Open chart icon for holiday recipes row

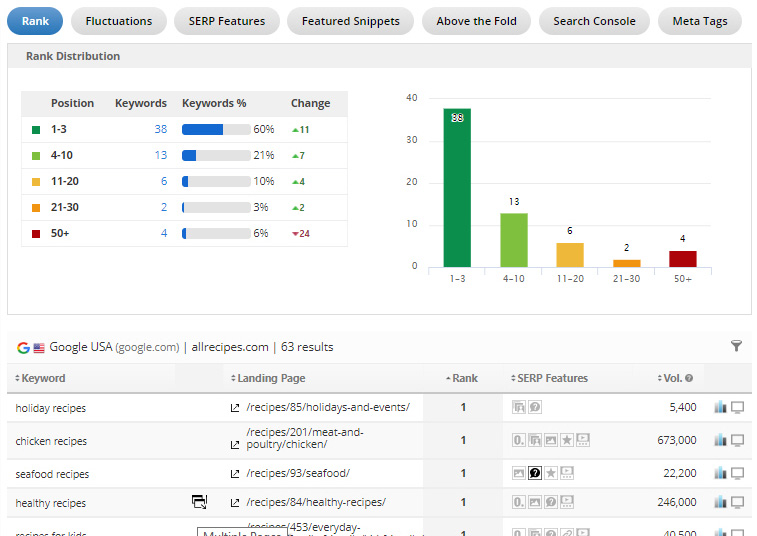[720, 408]
